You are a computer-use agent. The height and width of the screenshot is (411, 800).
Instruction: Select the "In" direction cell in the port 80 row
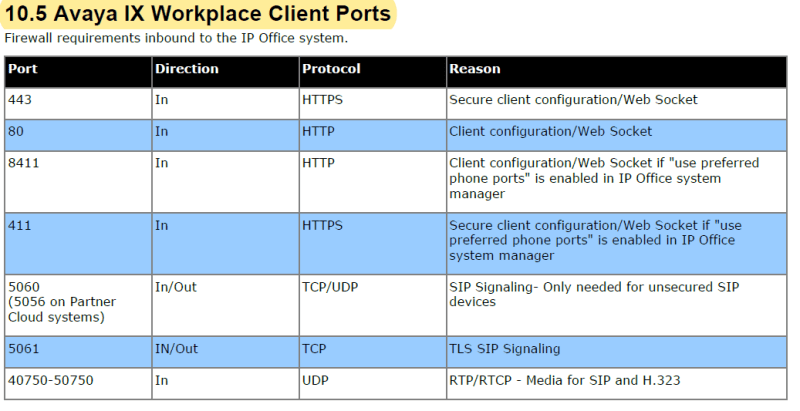pos(225,136)
